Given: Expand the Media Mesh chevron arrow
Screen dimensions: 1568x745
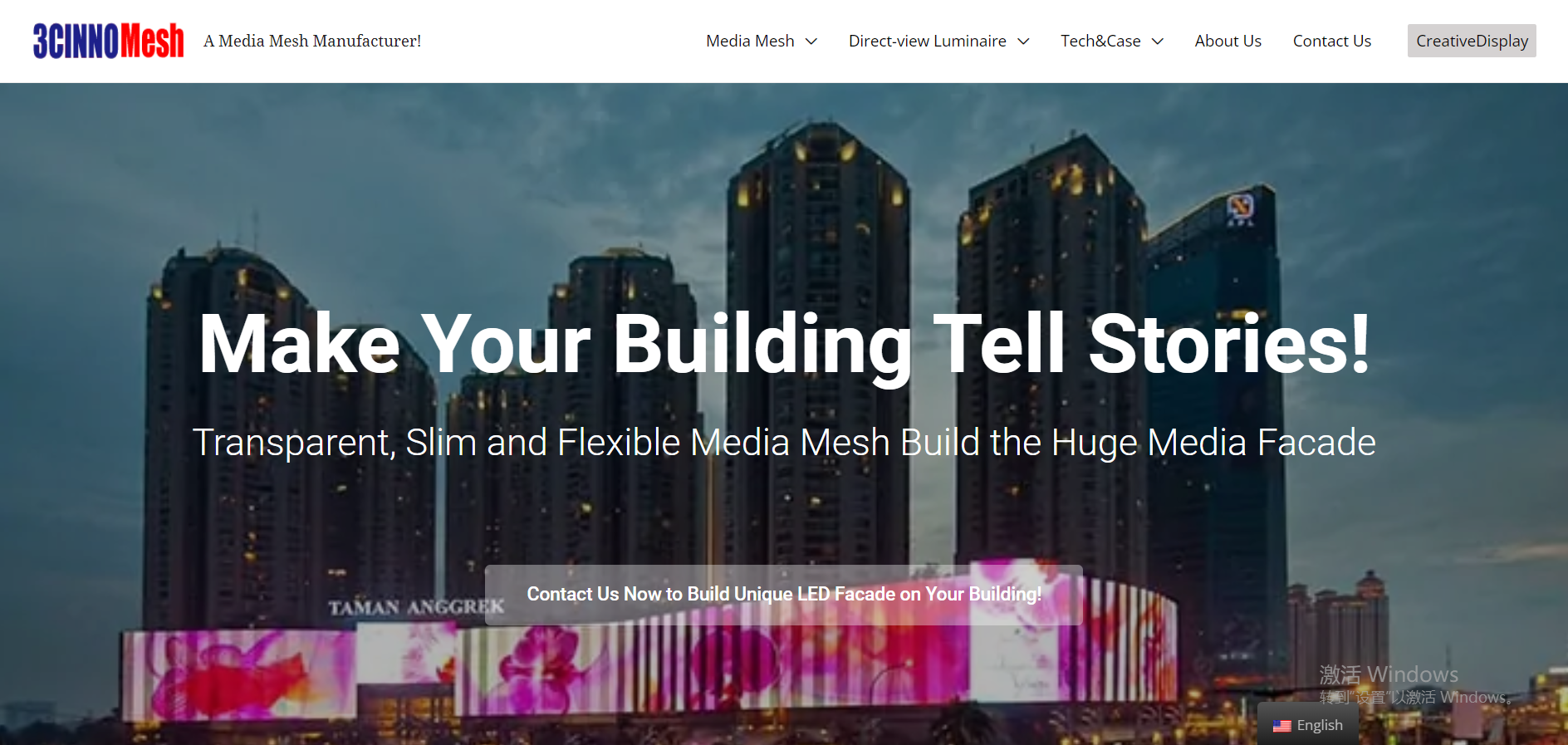Looking at the screenshot, I should 811,42.
